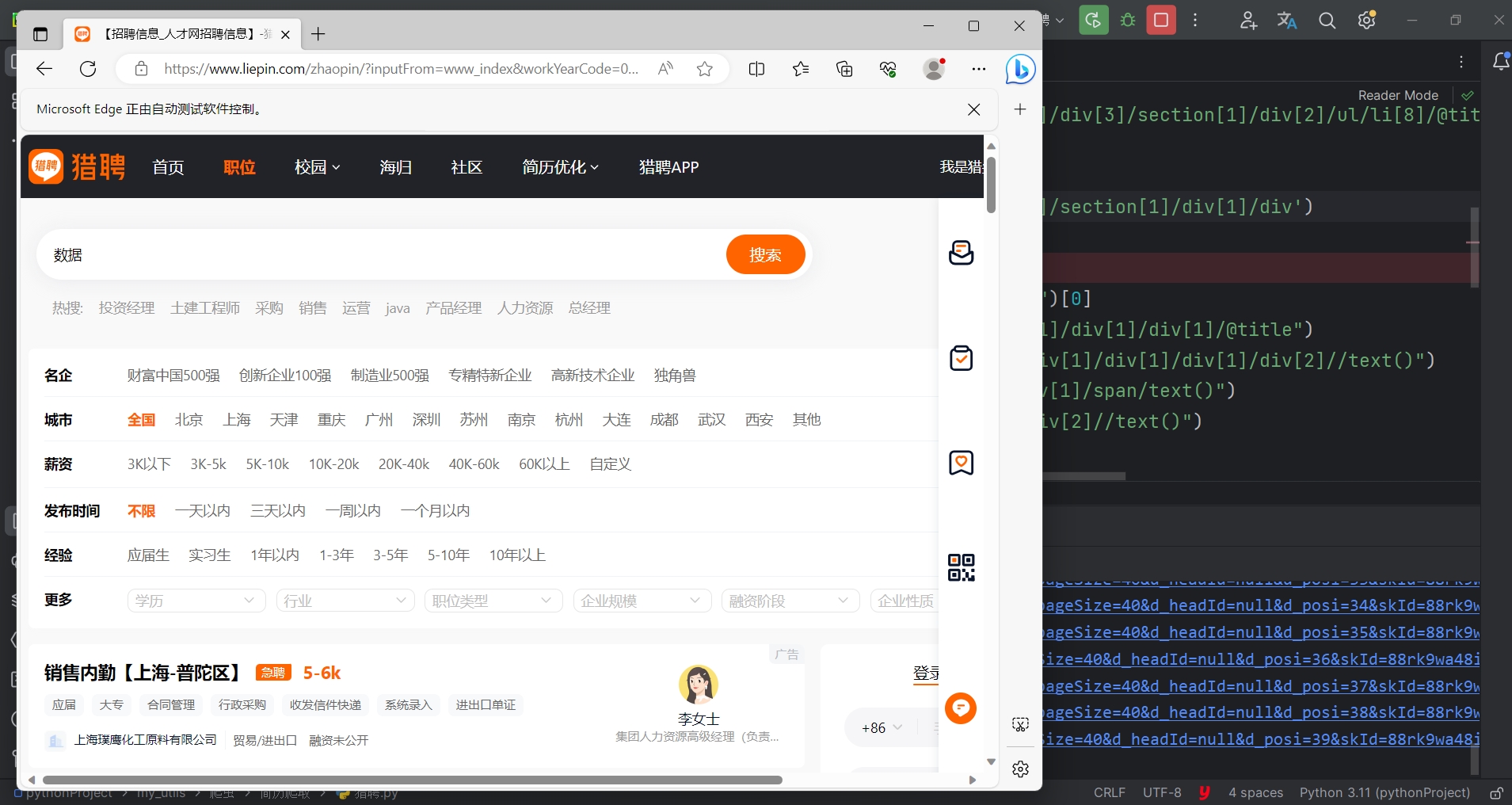Stop the running PyCharm script
This screenshot has height=805, width=1512.
tap(1161, 20)
